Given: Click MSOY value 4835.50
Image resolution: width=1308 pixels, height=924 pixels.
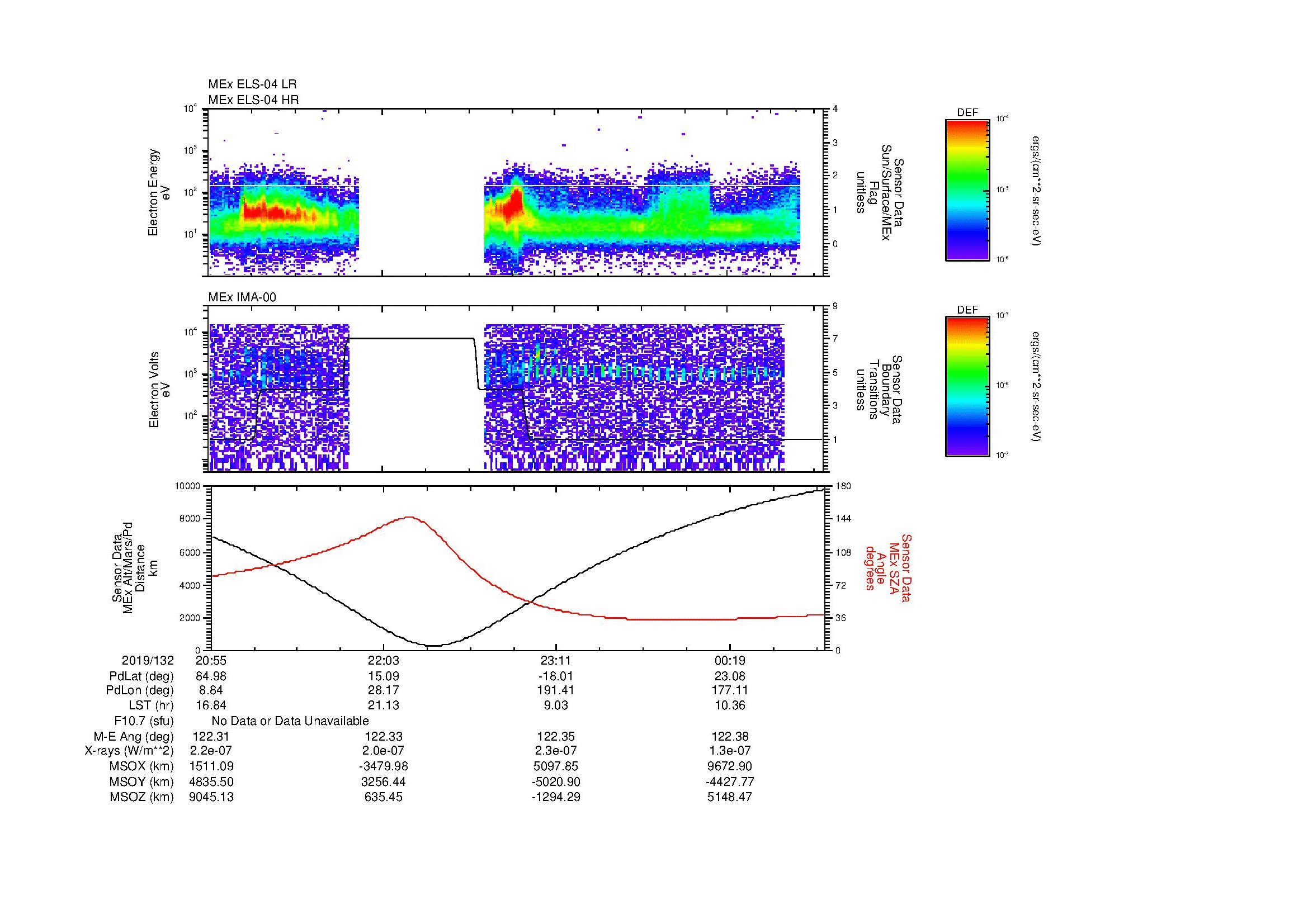Looking at the screenshot, I should (211, 781).
